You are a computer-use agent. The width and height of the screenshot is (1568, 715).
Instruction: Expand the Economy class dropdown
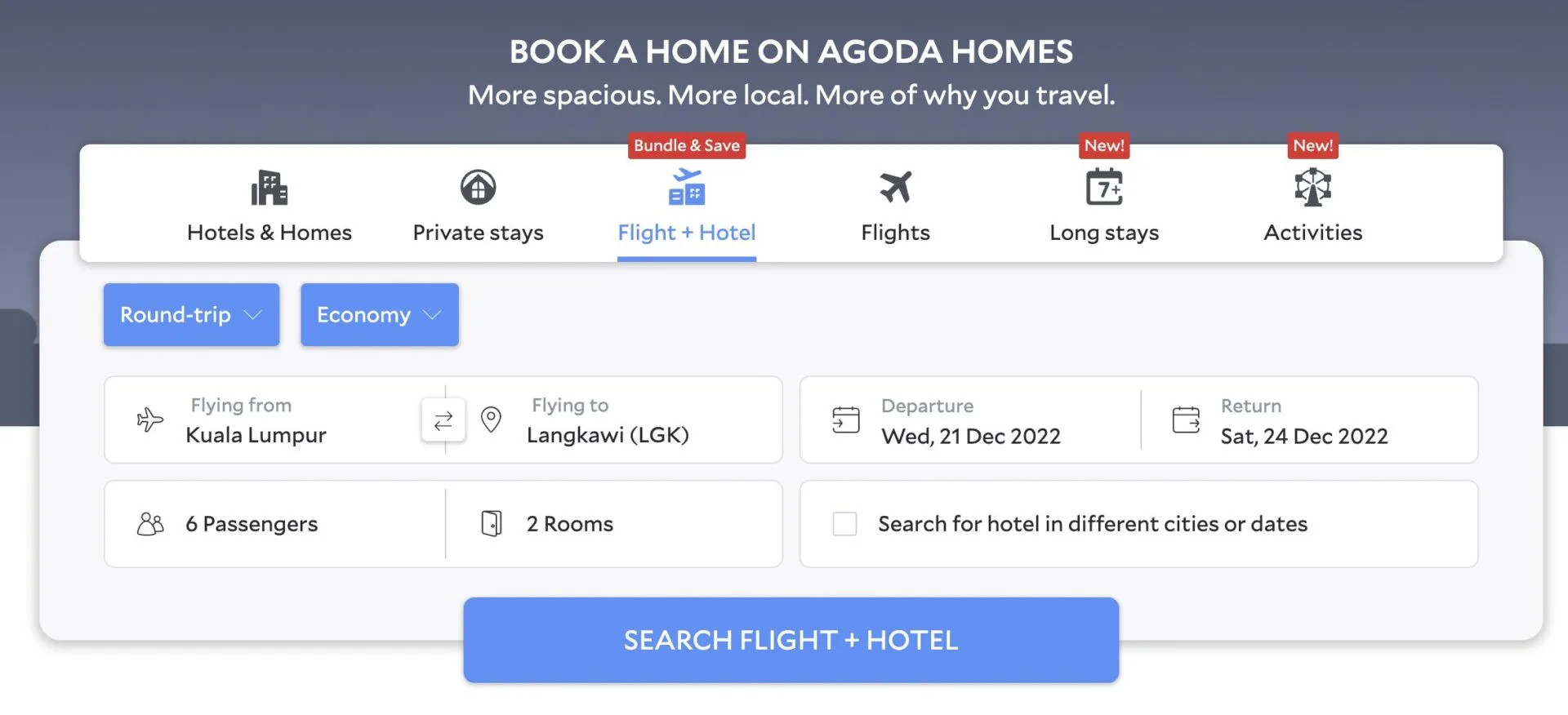[379, 315]
